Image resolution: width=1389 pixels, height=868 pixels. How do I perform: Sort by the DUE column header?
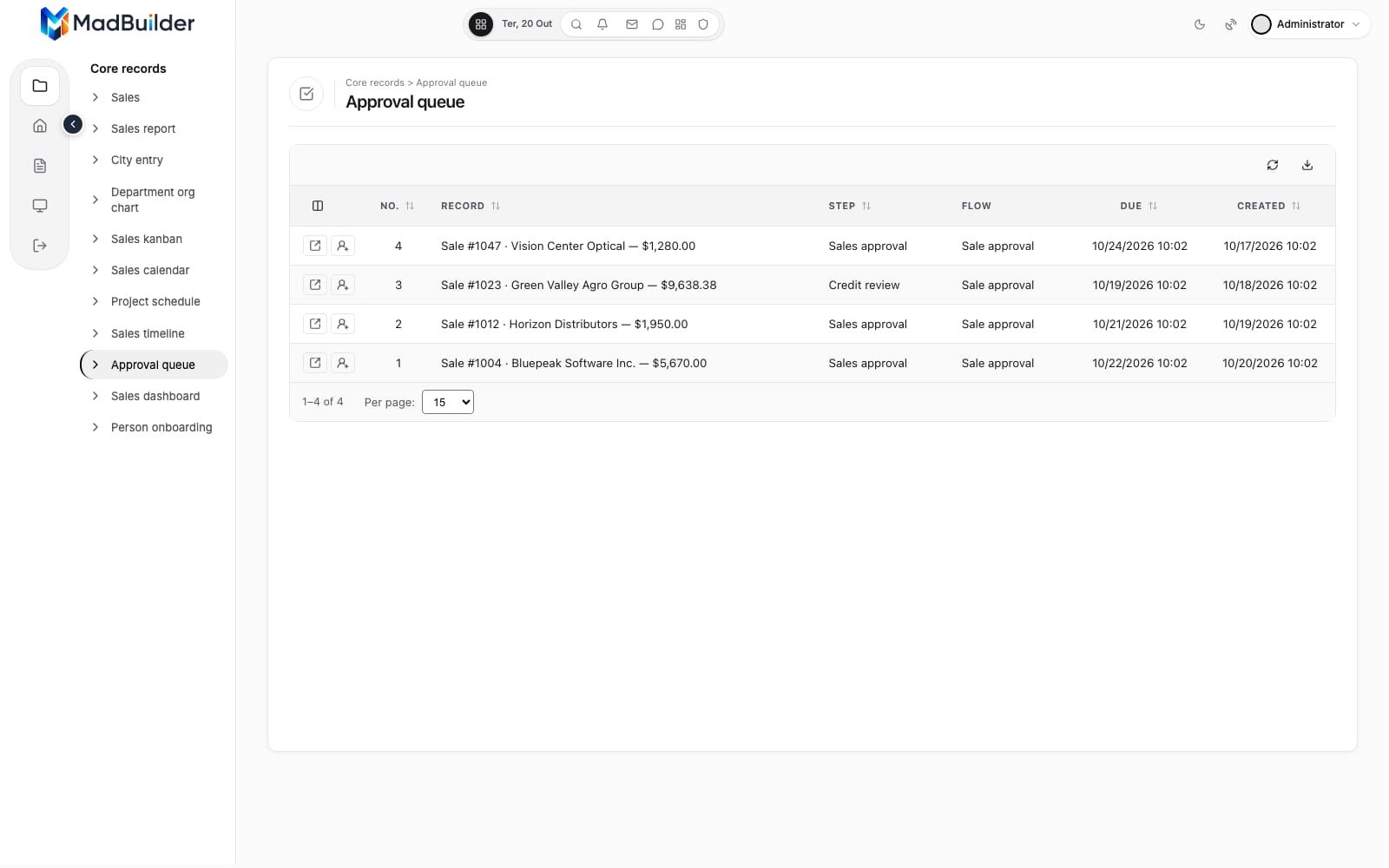(x=1139, y=206)
